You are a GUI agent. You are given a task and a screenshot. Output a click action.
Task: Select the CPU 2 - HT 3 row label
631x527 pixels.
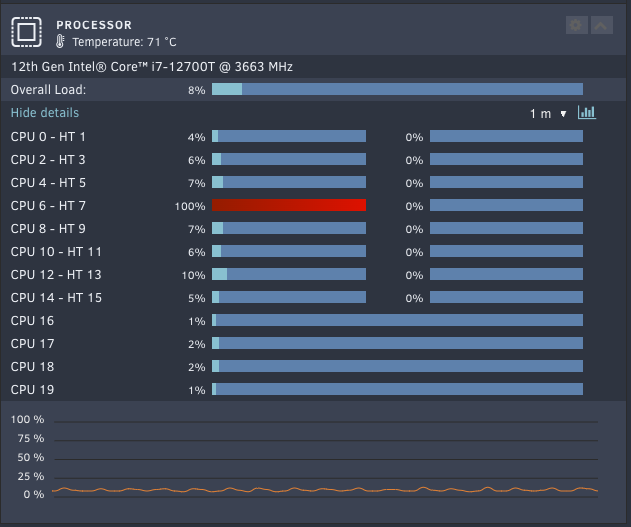[x=48, y=160]
